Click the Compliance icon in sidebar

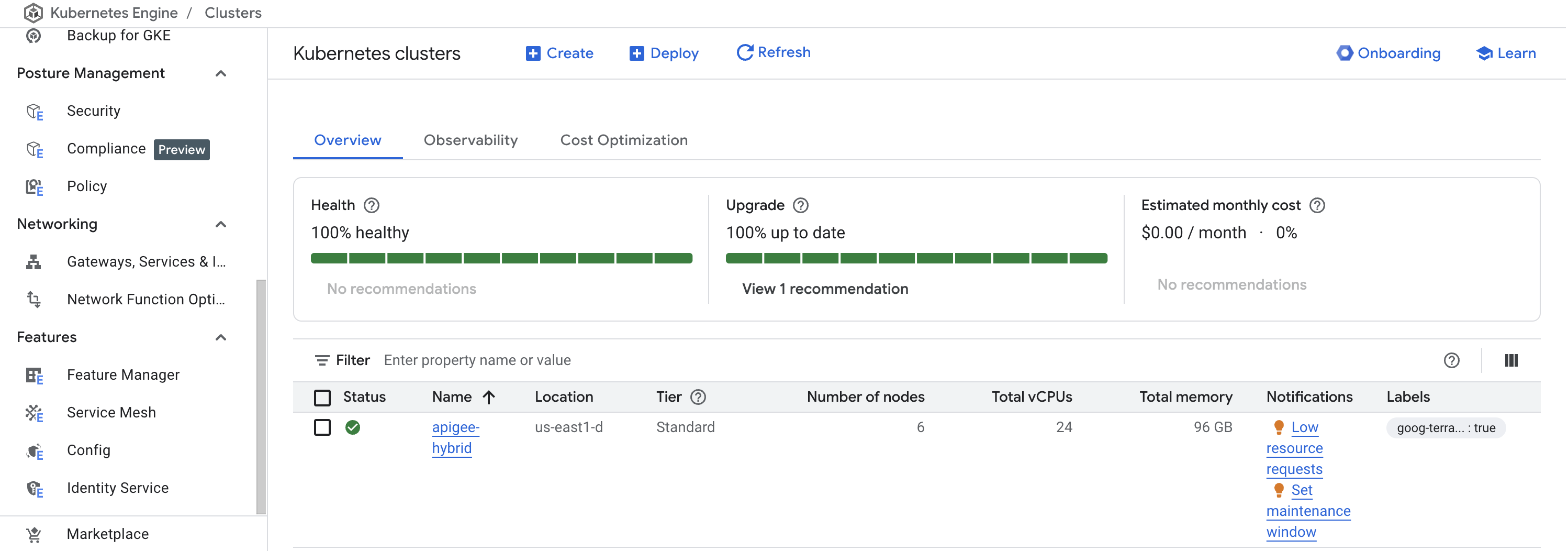(x=35, y=149)
